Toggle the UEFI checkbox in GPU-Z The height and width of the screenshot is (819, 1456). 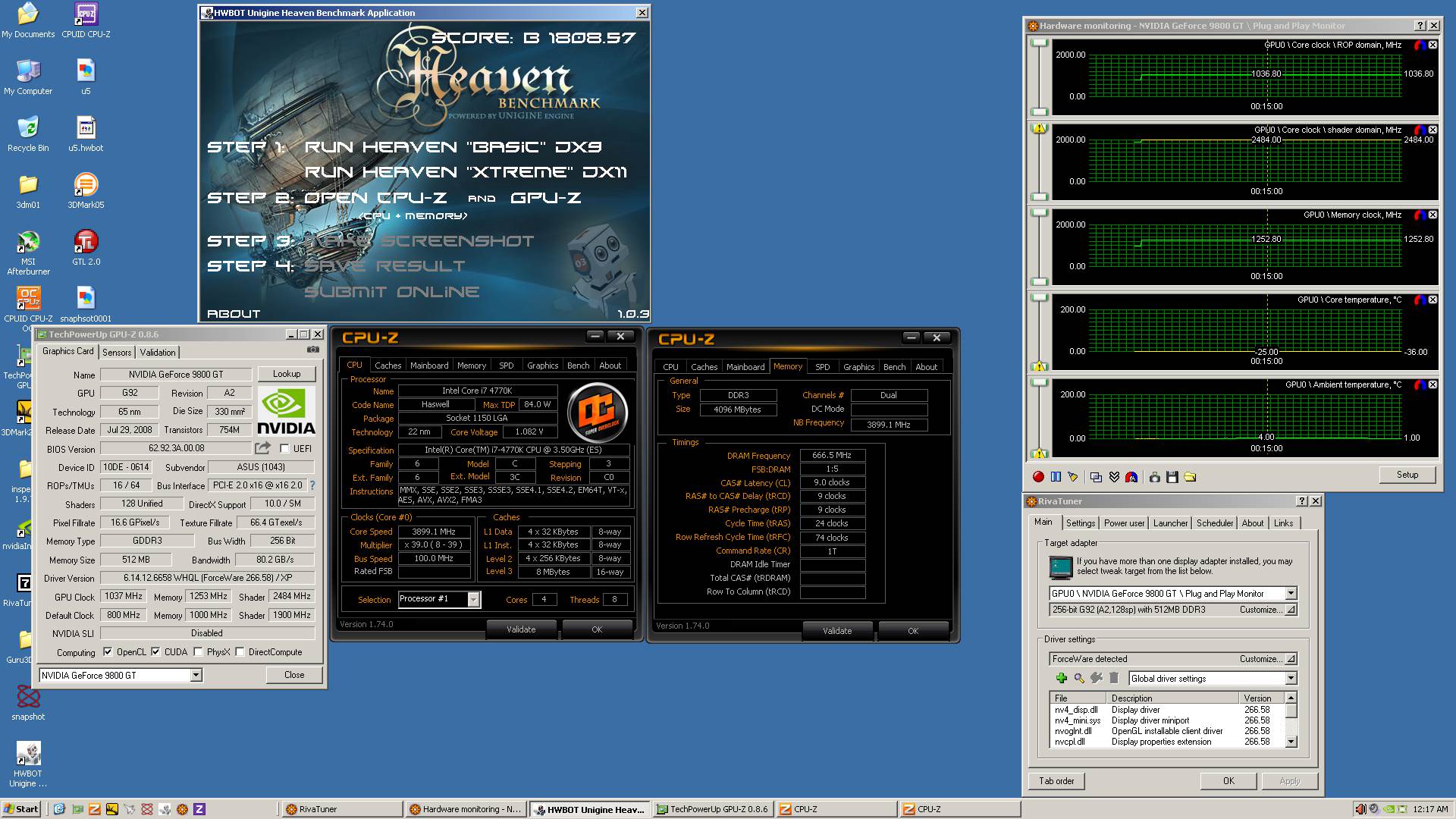(284, 449)
